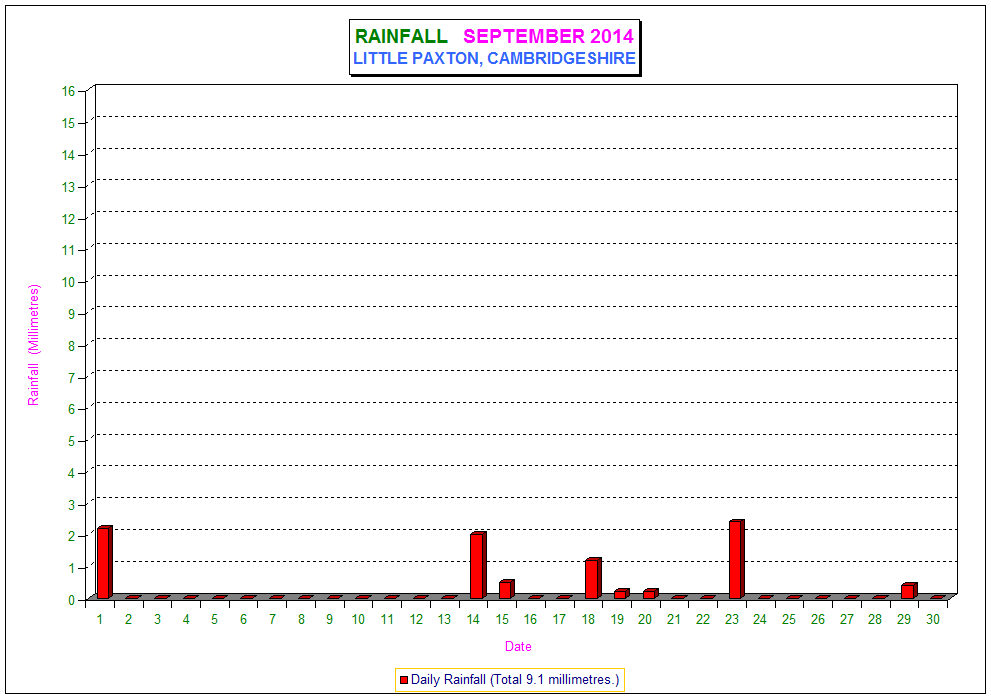This screenshot has height=698, width=991.
Task: Click the x-axis date label '9'
Action: coord(329,620)
